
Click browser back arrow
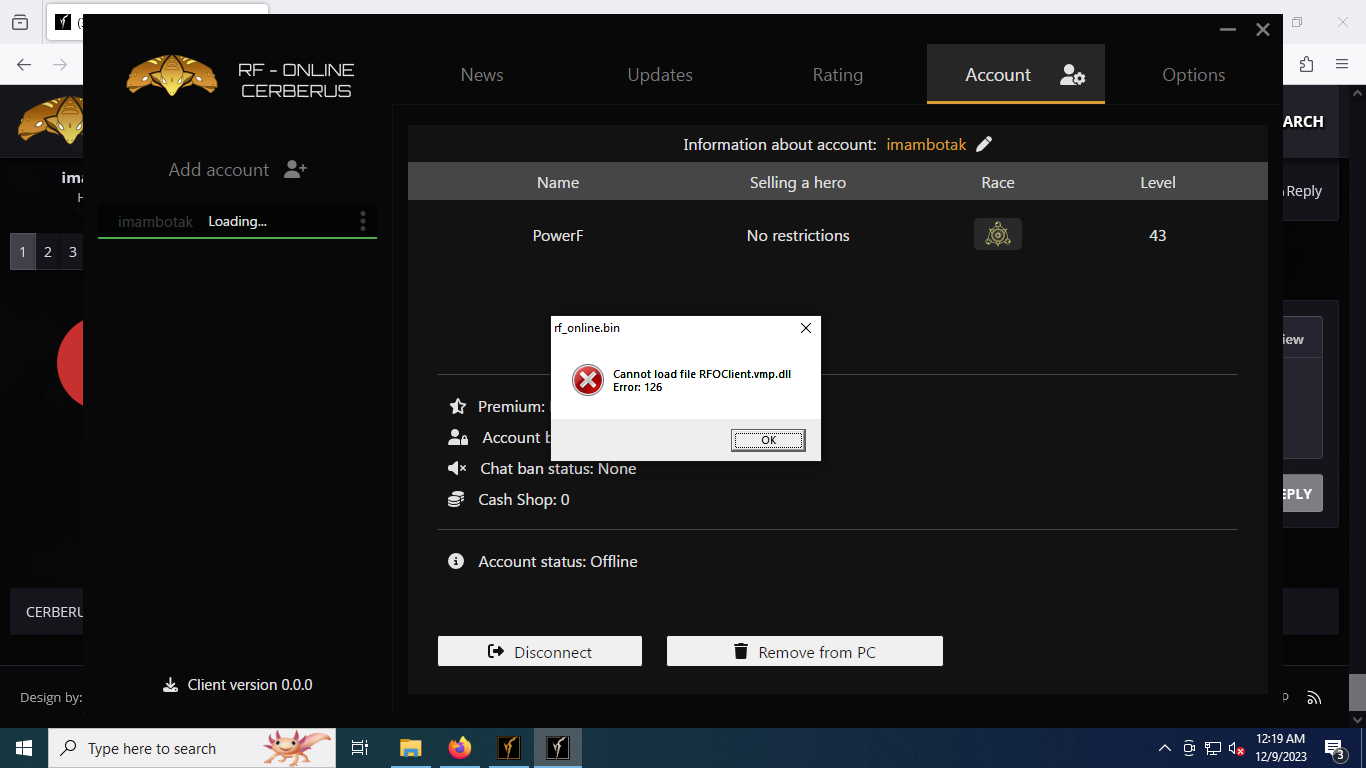point(24,64)
